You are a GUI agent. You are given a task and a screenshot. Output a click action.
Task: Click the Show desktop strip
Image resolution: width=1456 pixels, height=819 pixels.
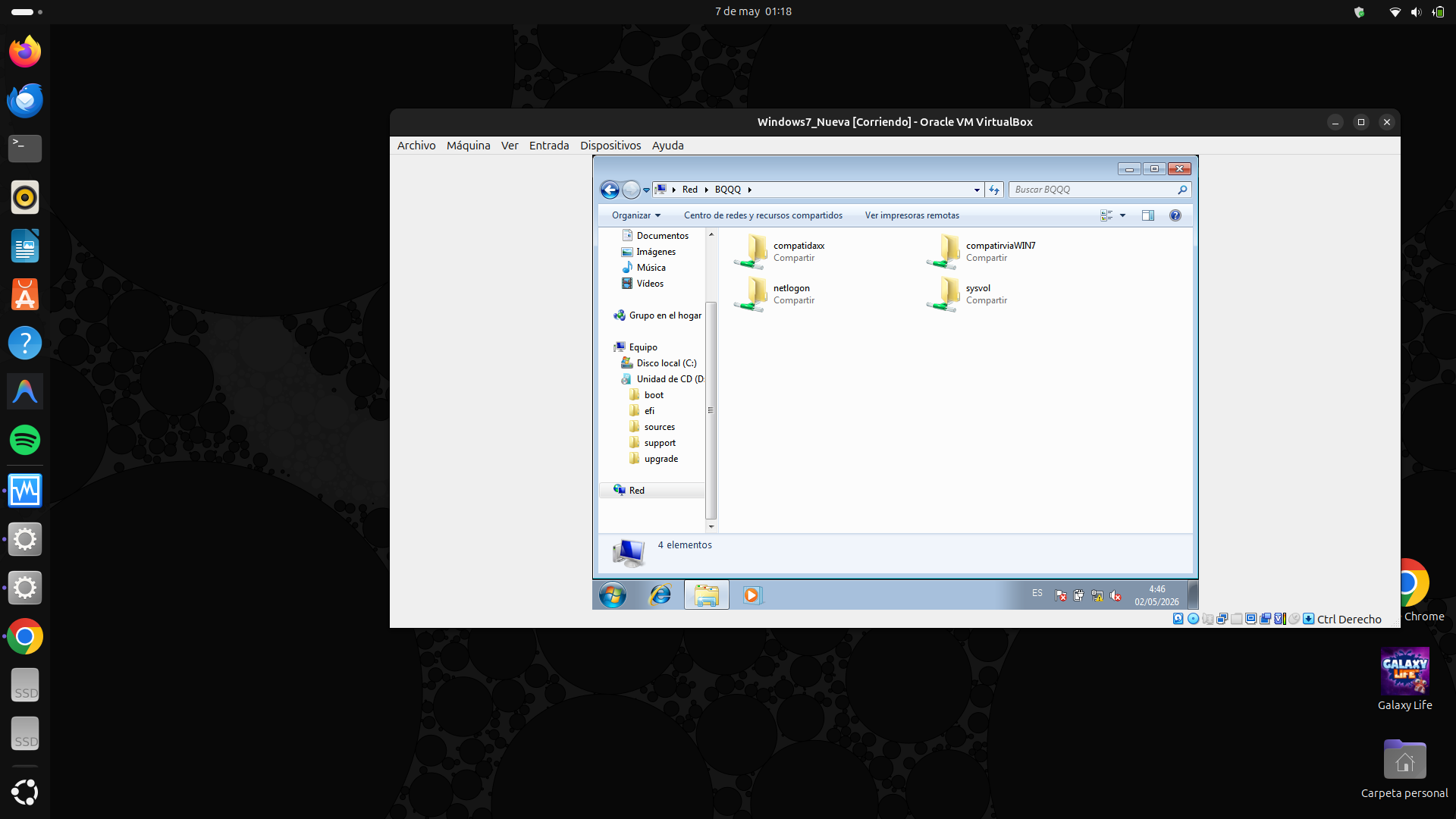coord(1193,595)
